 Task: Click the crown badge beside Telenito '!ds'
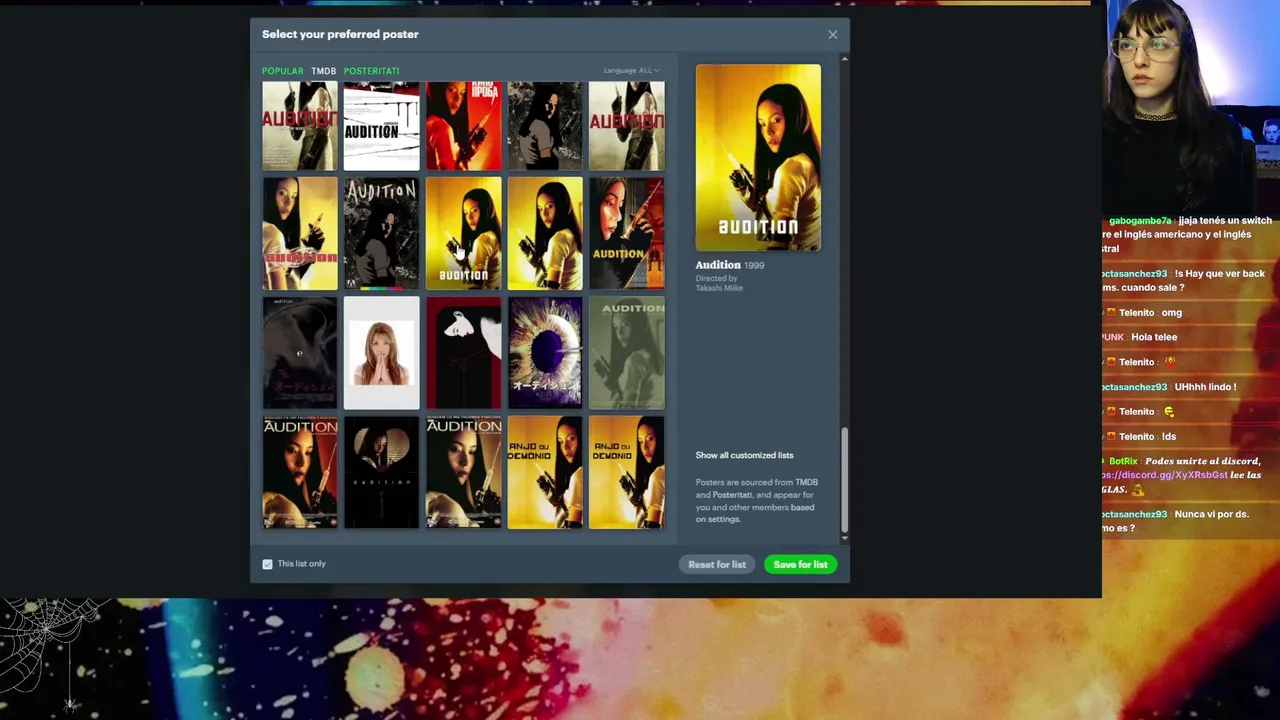(1110, 437)
